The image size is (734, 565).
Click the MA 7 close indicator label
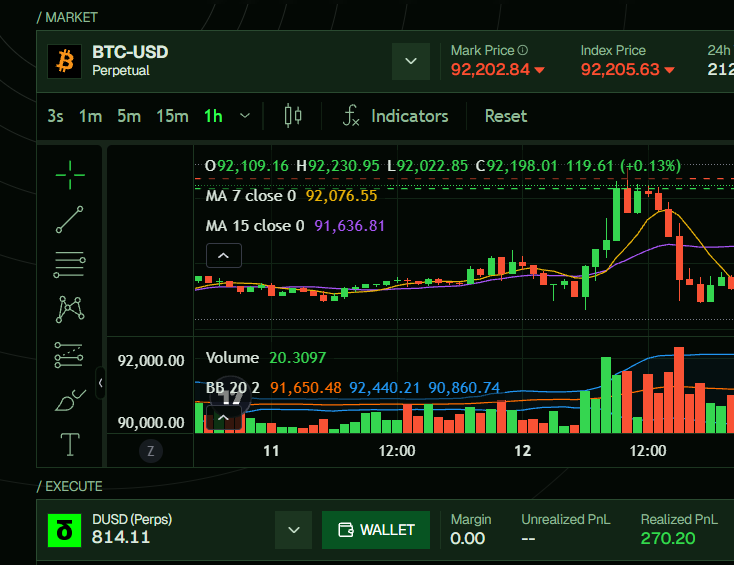(x=251, y=196)
